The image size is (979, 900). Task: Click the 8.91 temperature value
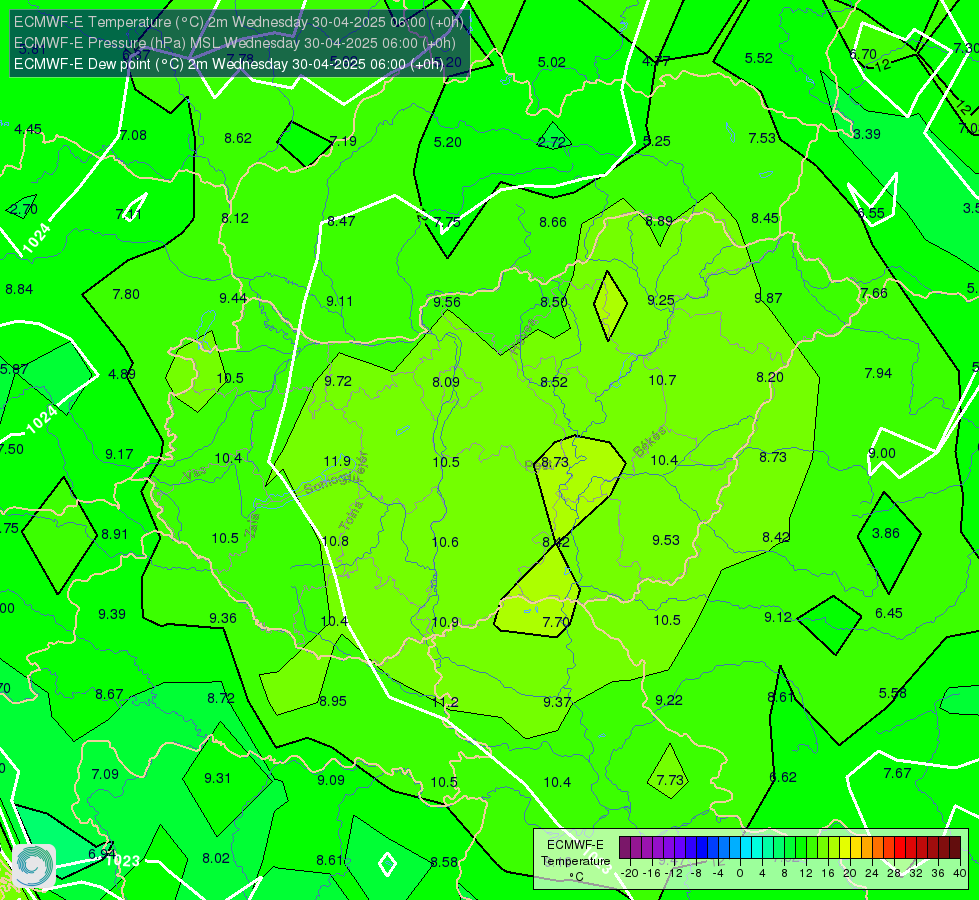click(x=114, y=534)
